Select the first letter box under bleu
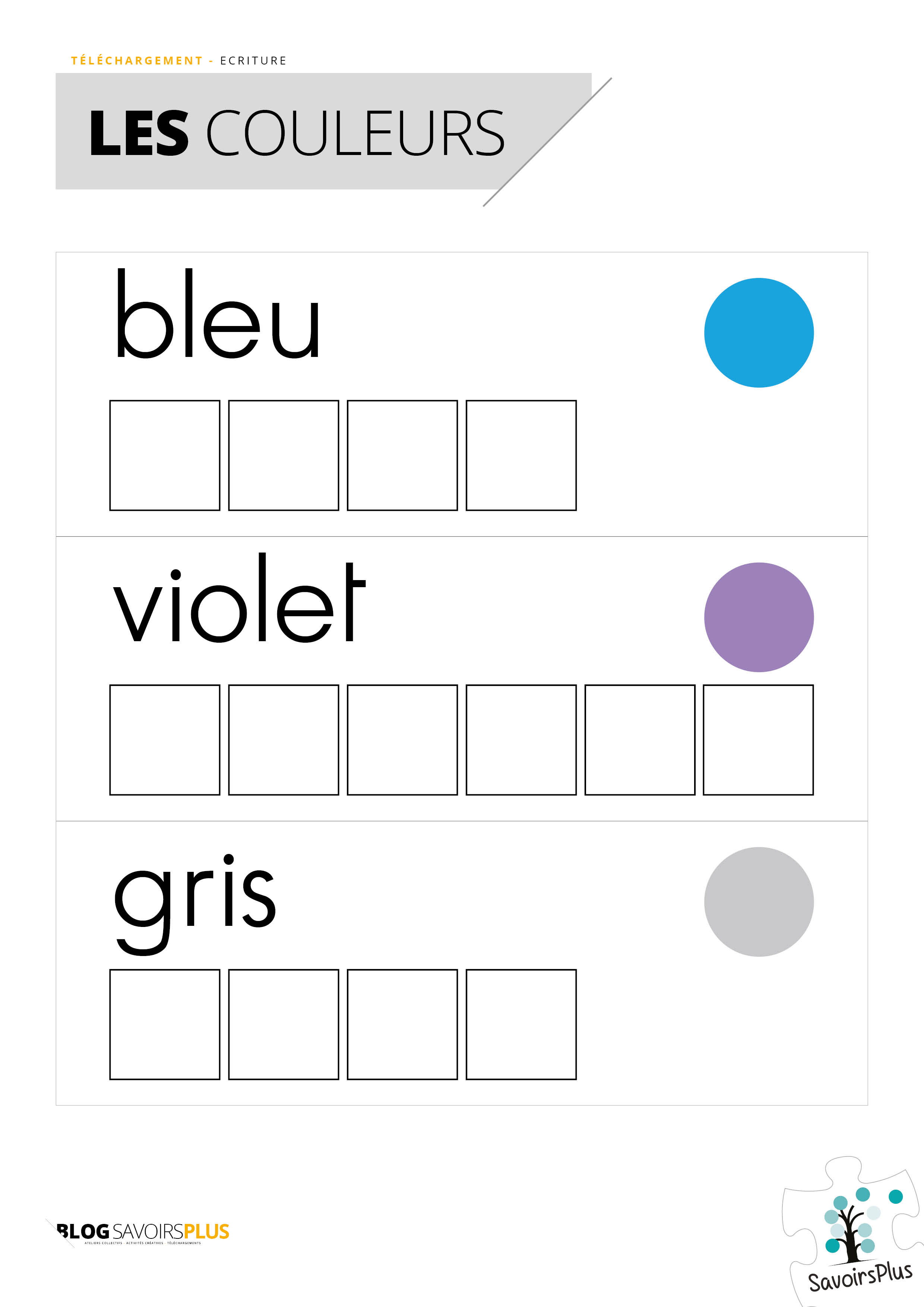The height and width of the screenshot is (1307, 924). click(x=165, y=455)
